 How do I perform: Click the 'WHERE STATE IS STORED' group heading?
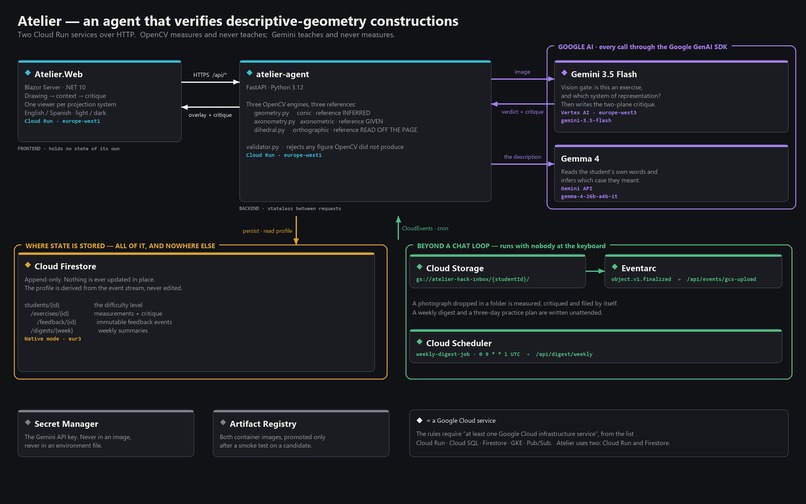pos(120,246)
